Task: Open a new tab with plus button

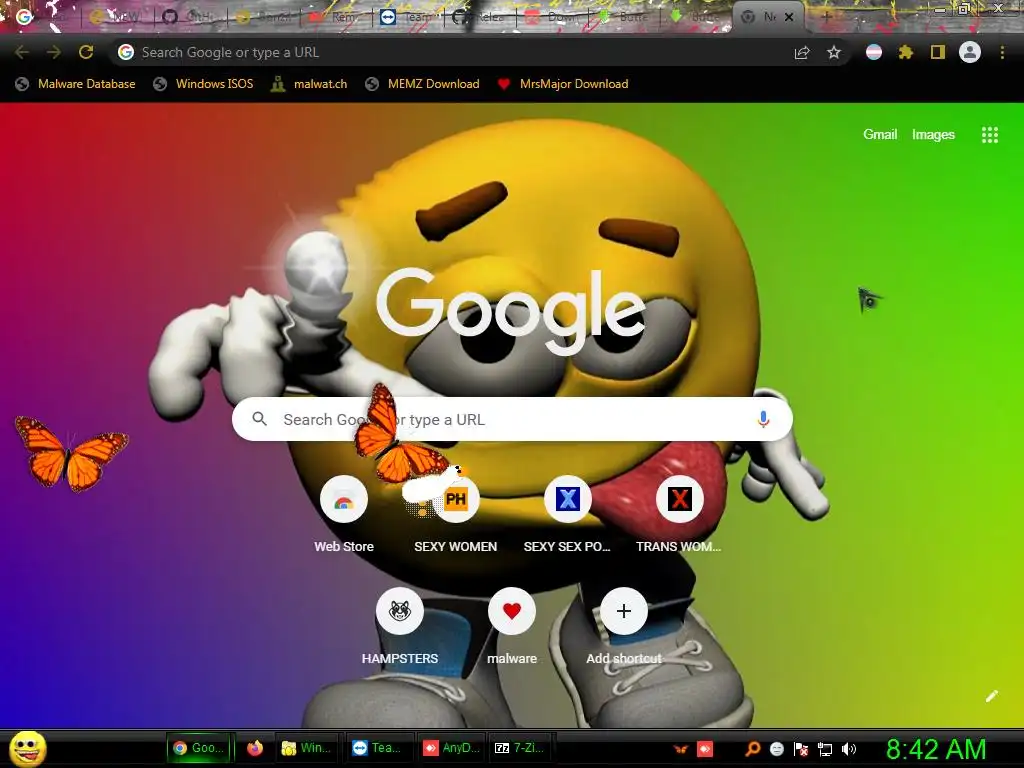Action: (825, 17)
